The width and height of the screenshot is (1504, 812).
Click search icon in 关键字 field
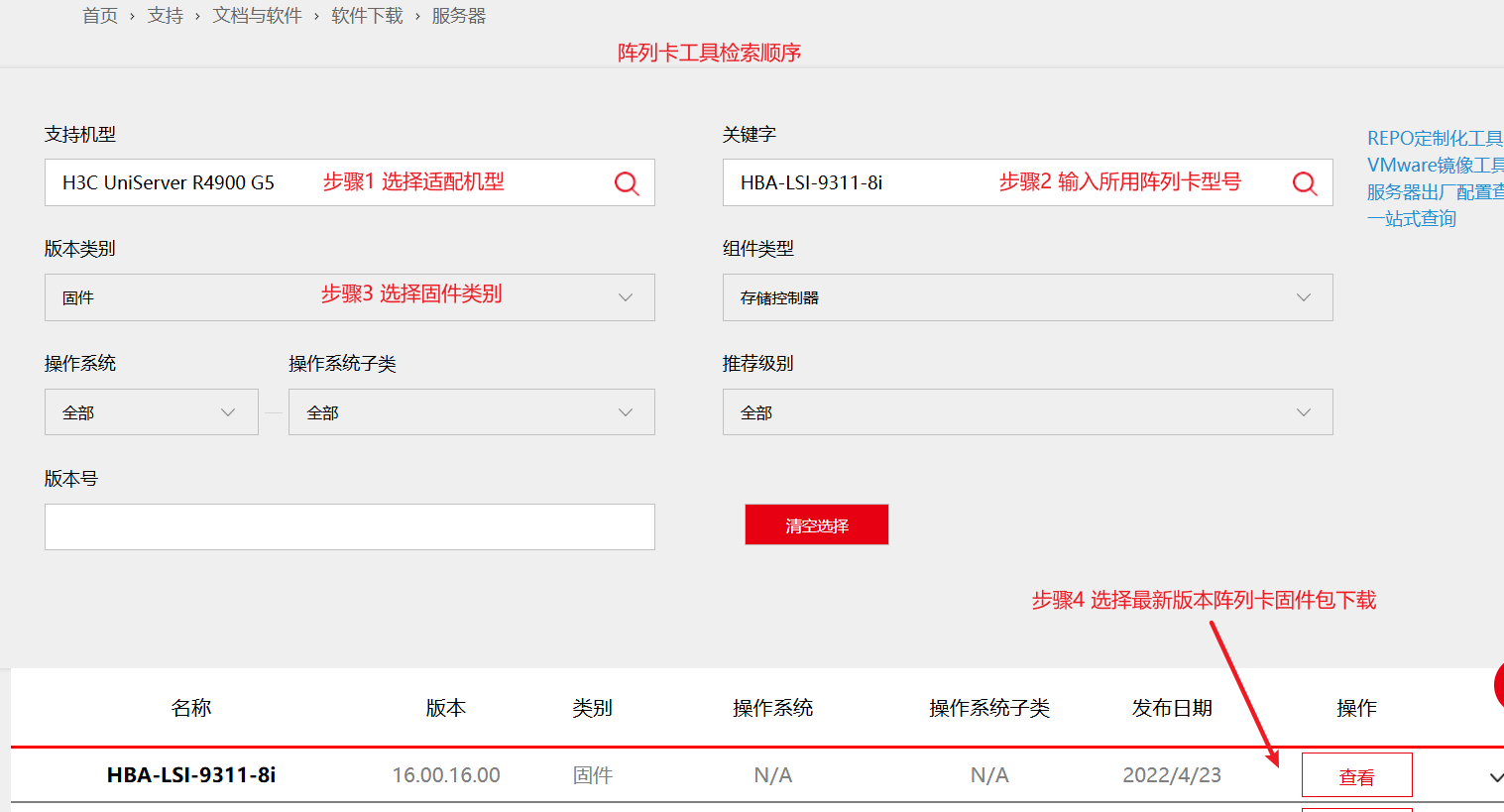(x=1305, y=183)
